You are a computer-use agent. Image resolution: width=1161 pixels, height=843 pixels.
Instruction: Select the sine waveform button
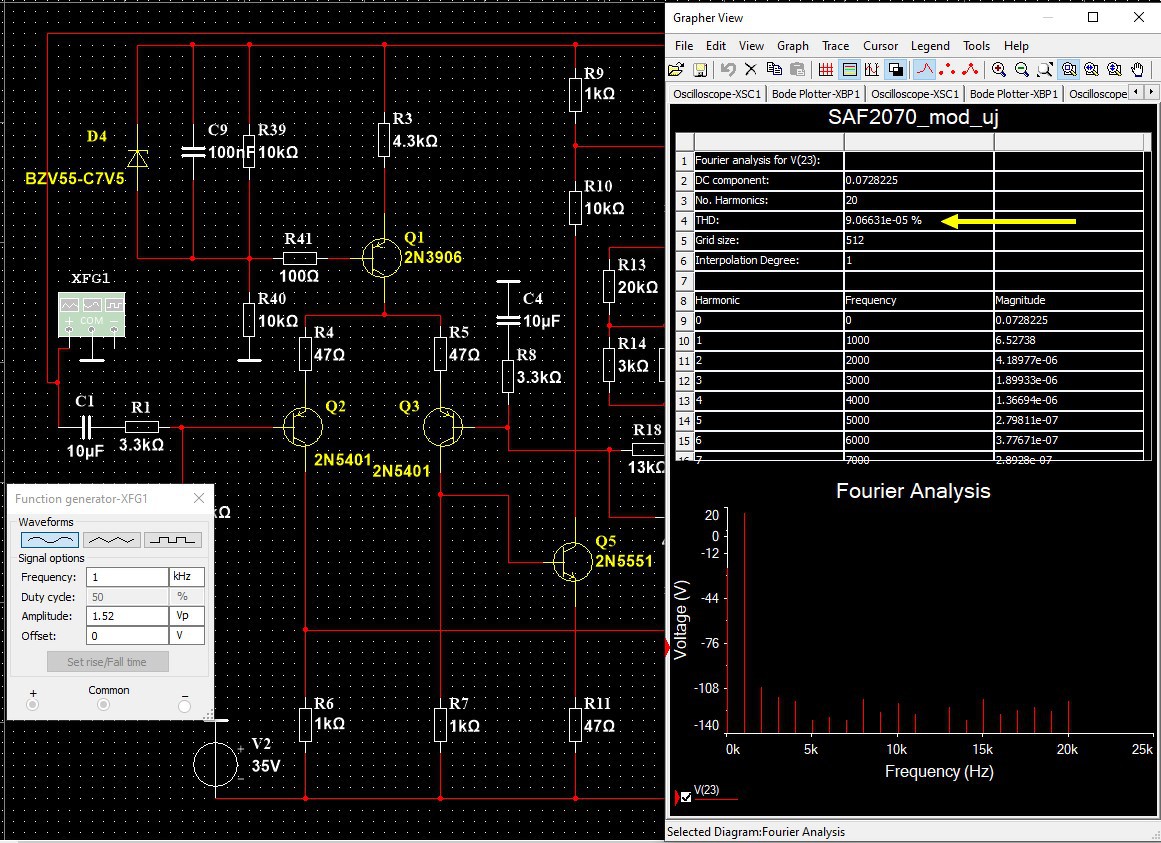point(49,539)
